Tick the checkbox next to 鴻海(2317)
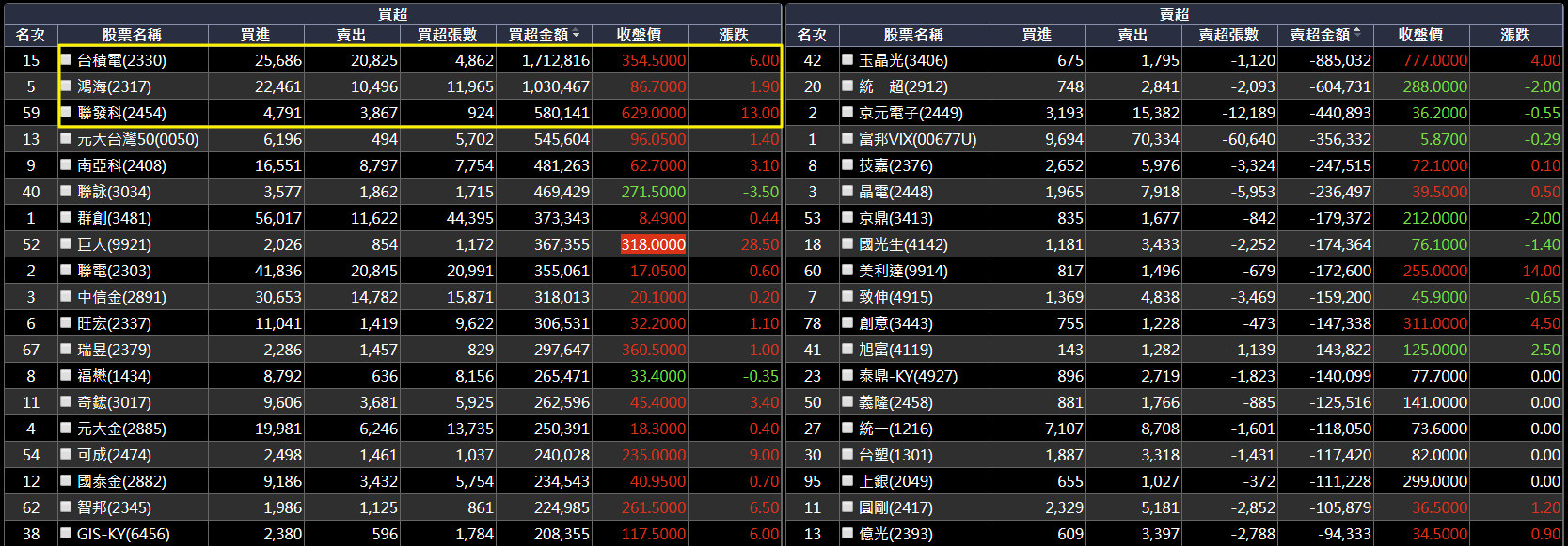Image resolution: width=1568 pixels, height=546 pixels. coord(67,86)
